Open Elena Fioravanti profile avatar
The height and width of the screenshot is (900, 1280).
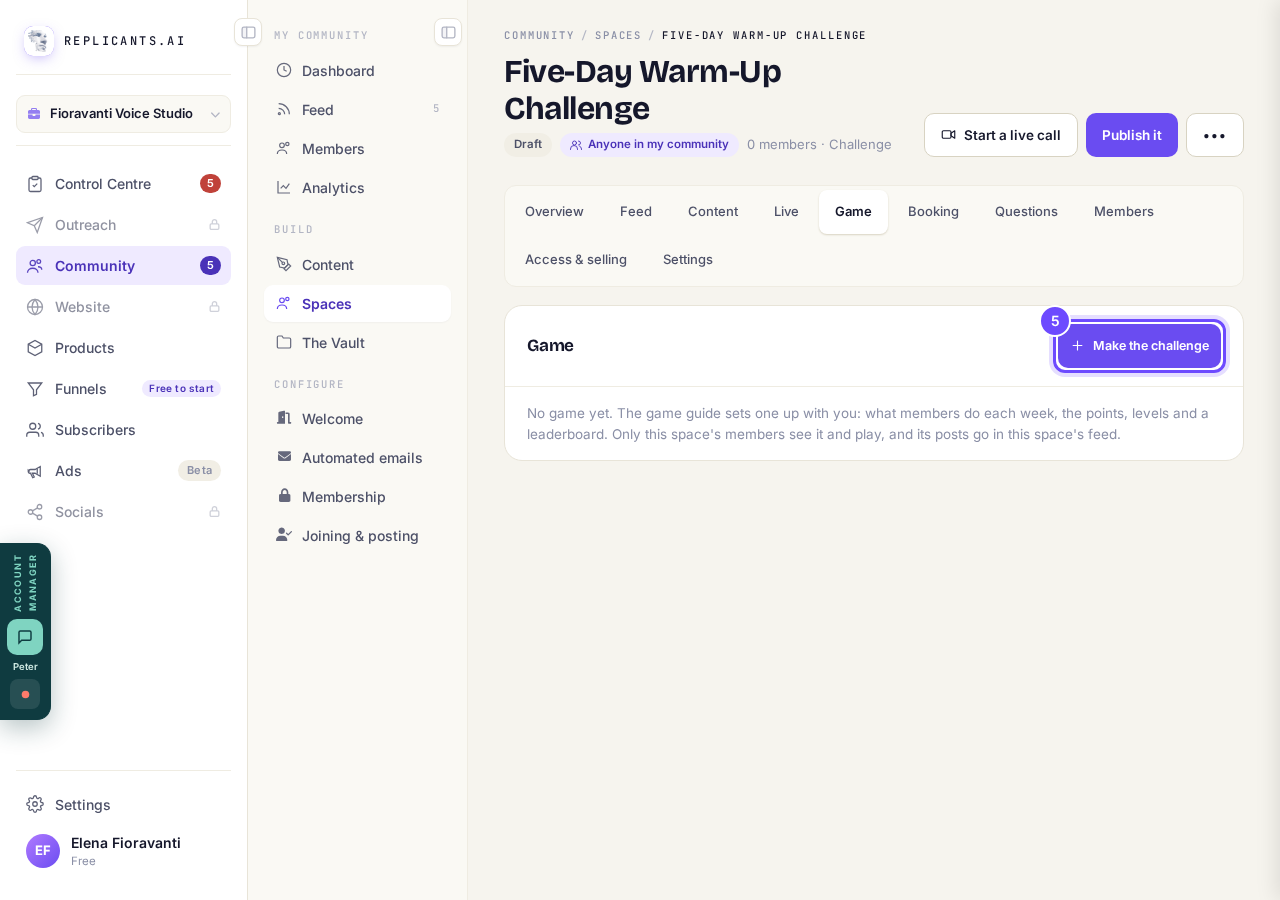(43, 851)
